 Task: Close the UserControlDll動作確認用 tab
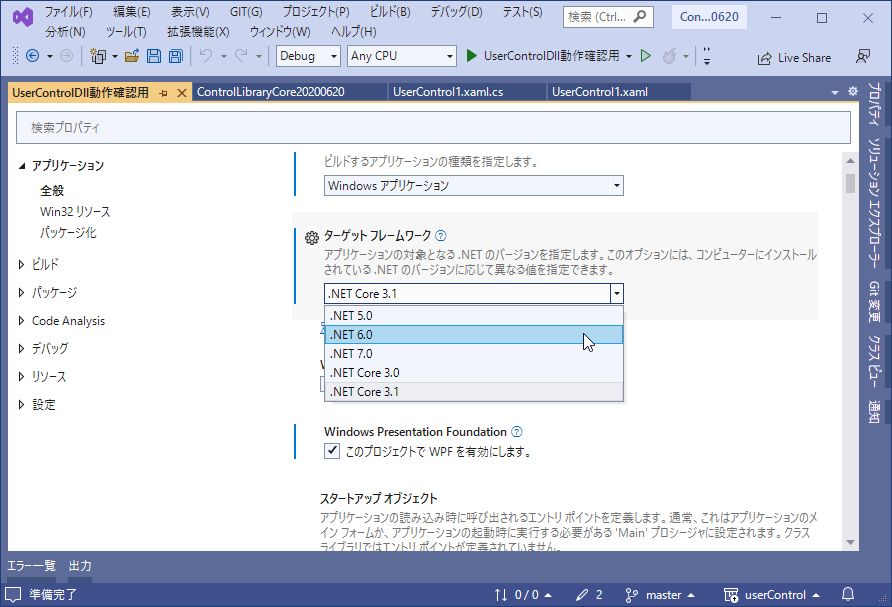[182, 93]
